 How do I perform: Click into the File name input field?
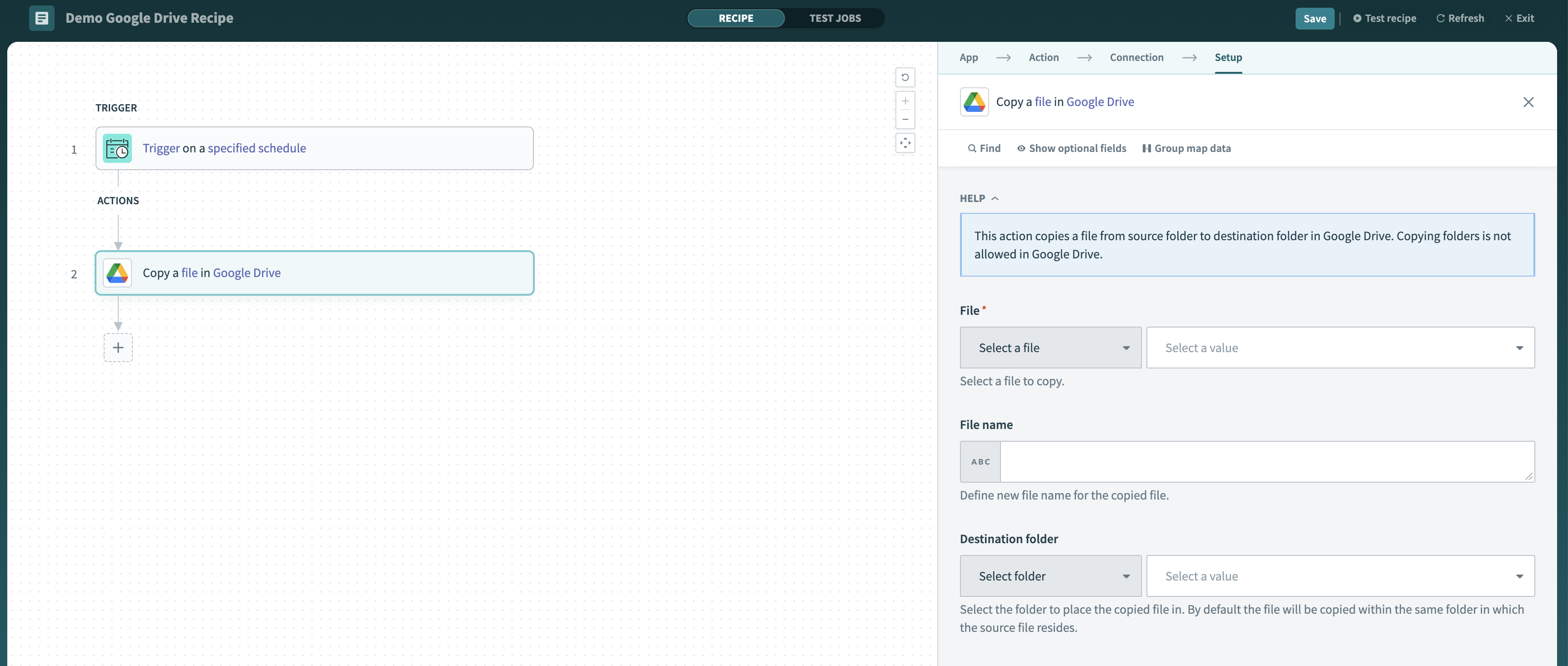click(x=1267, y=462)
